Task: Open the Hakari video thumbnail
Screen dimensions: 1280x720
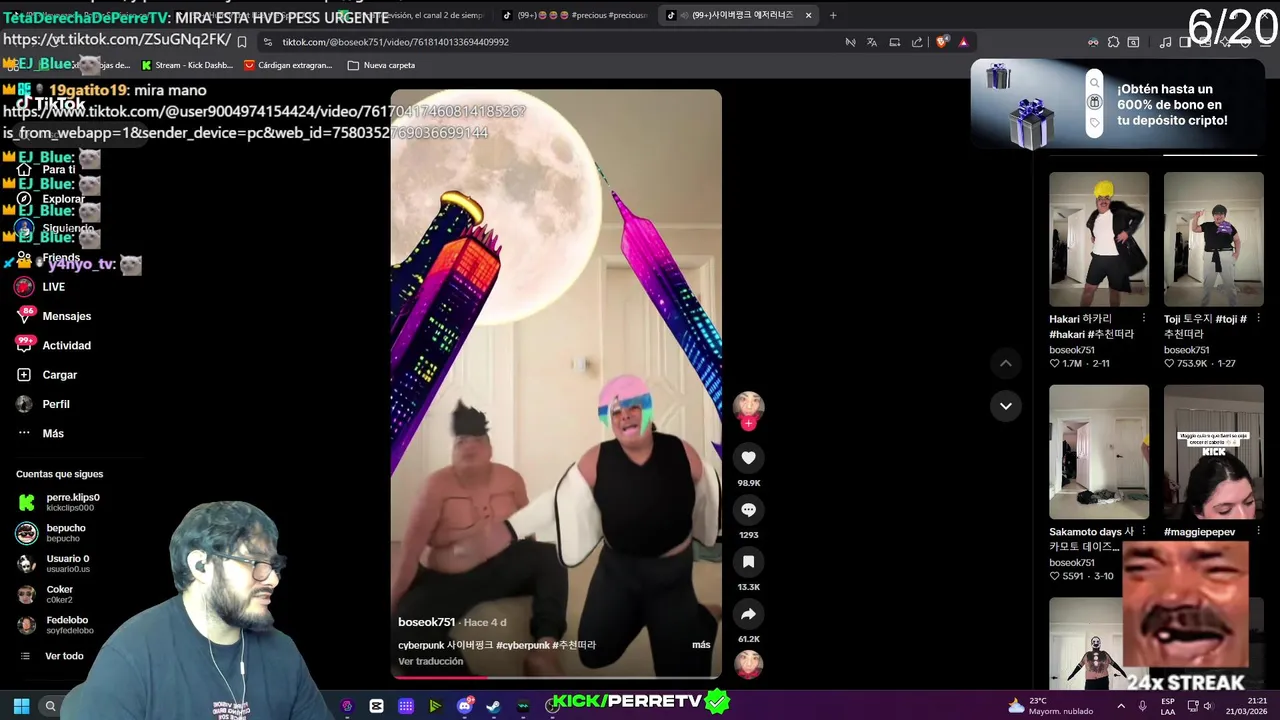Action: [1099, 239]
